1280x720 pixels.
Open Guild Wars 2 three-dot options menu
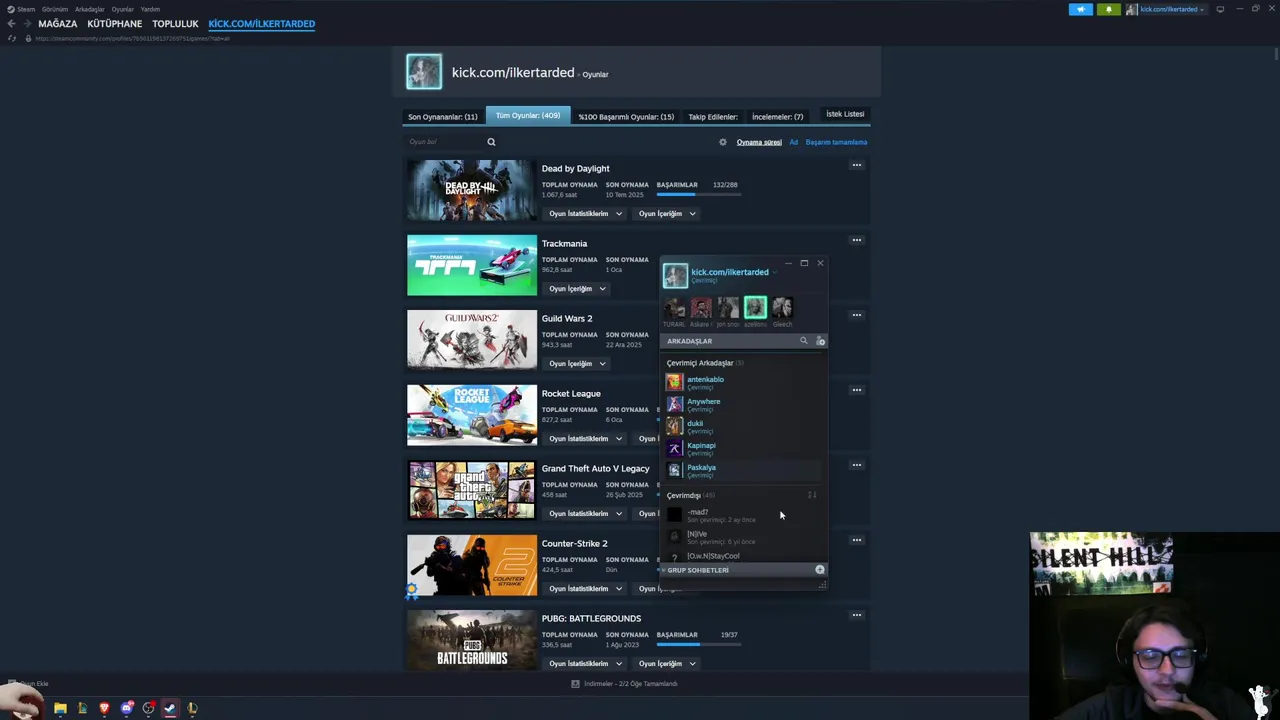[856, 315]
